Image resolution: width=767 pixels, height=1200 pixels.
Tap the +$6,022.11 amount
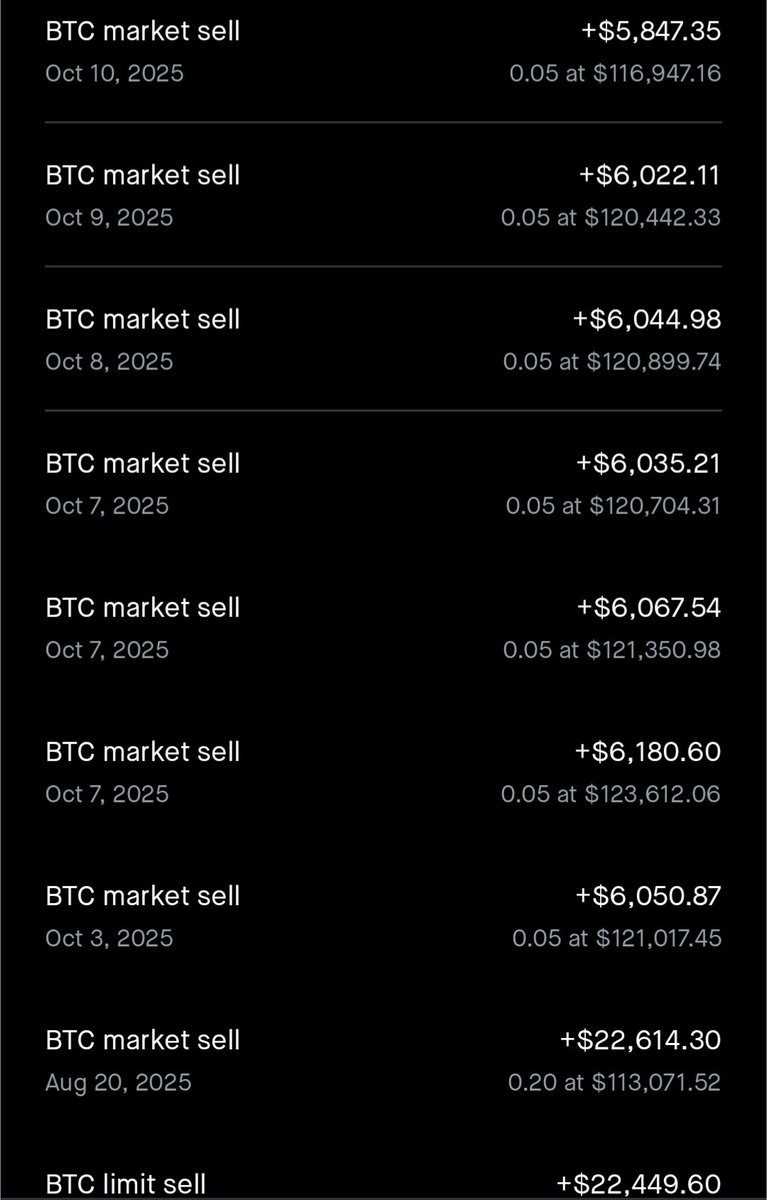tap(650, 175)
